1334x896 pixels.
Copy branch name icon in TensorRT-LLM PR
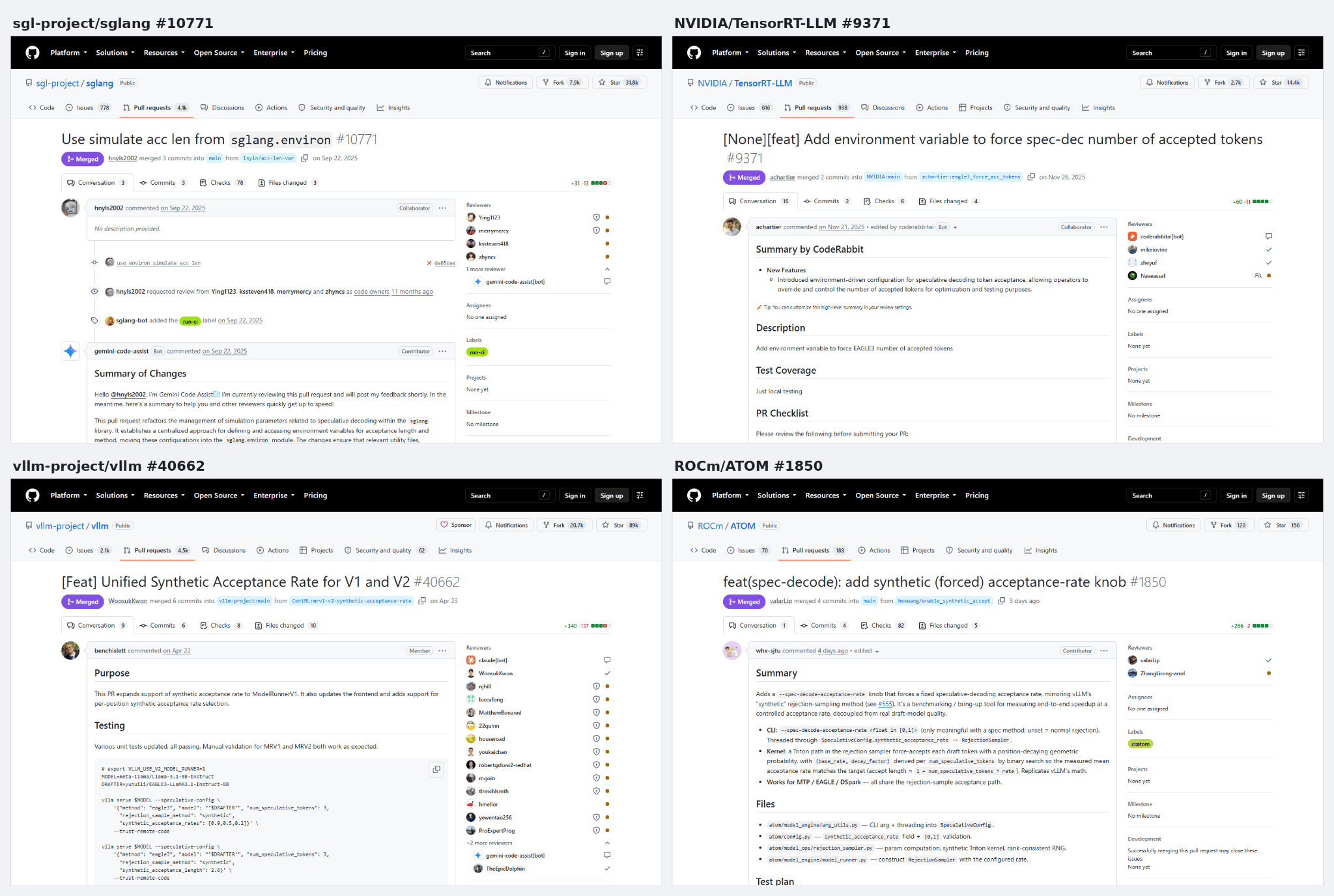click(1031, 177)
